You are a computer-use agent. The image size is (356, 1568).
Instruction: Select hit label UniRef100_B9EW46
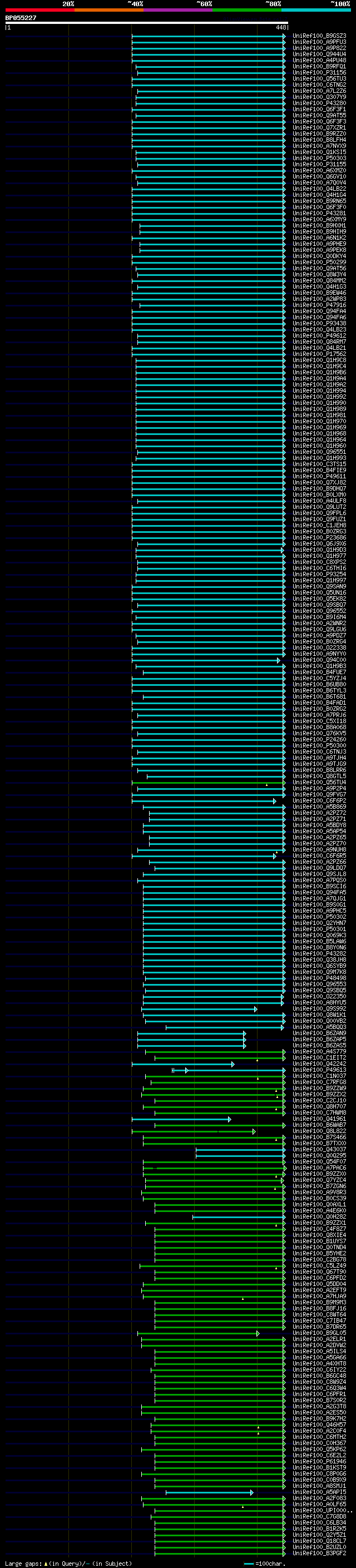[x=319, y=293]
